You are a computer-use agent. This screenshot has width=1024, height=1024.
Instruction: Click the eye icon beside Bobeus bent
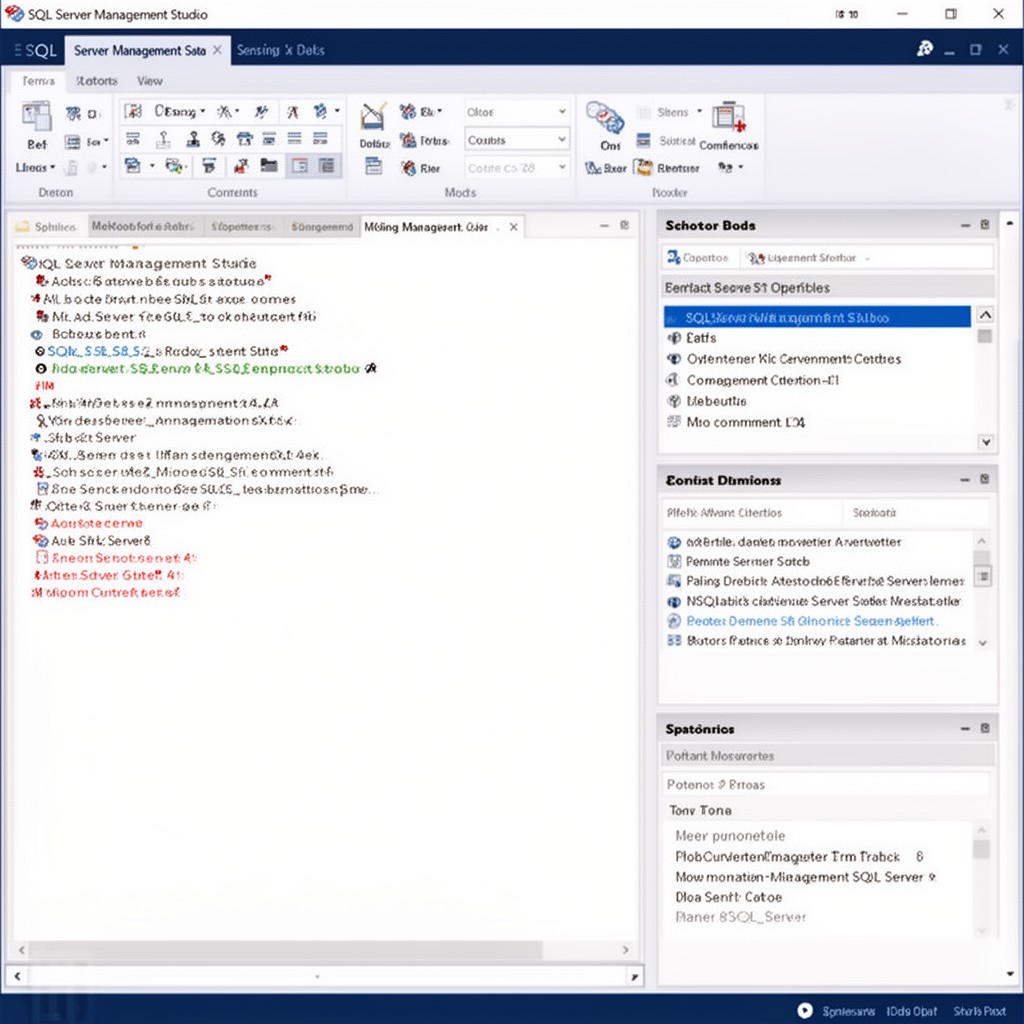37,334
